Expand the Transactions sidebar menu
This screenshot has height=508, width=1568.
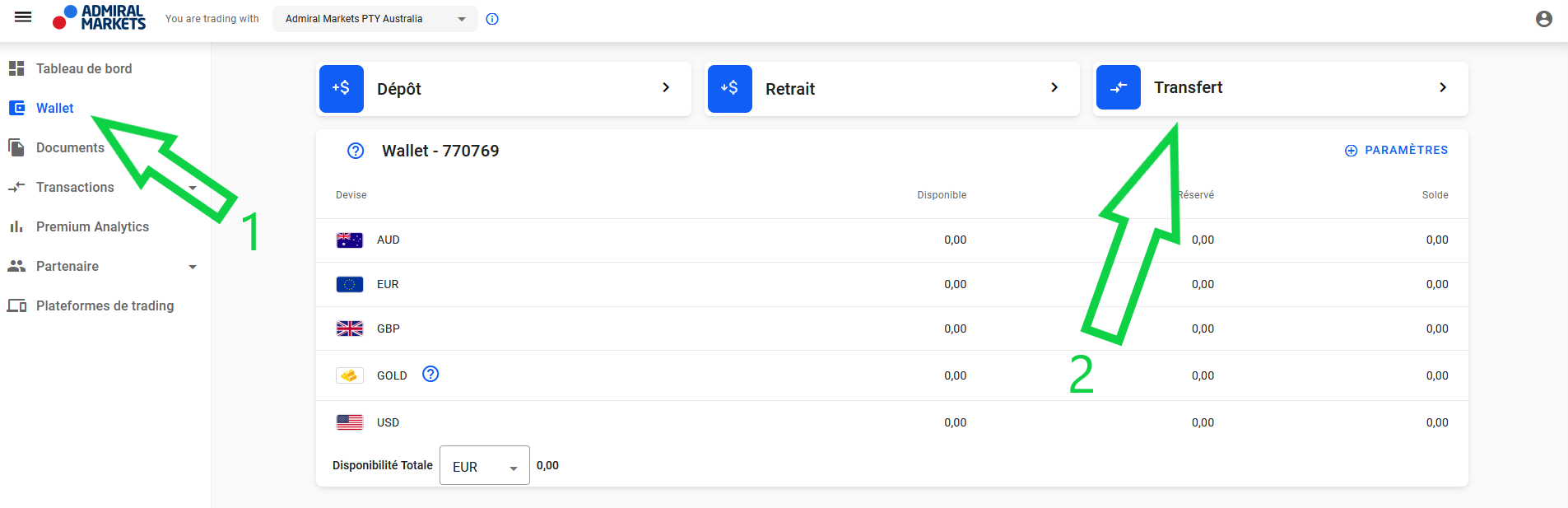(192, 188)
